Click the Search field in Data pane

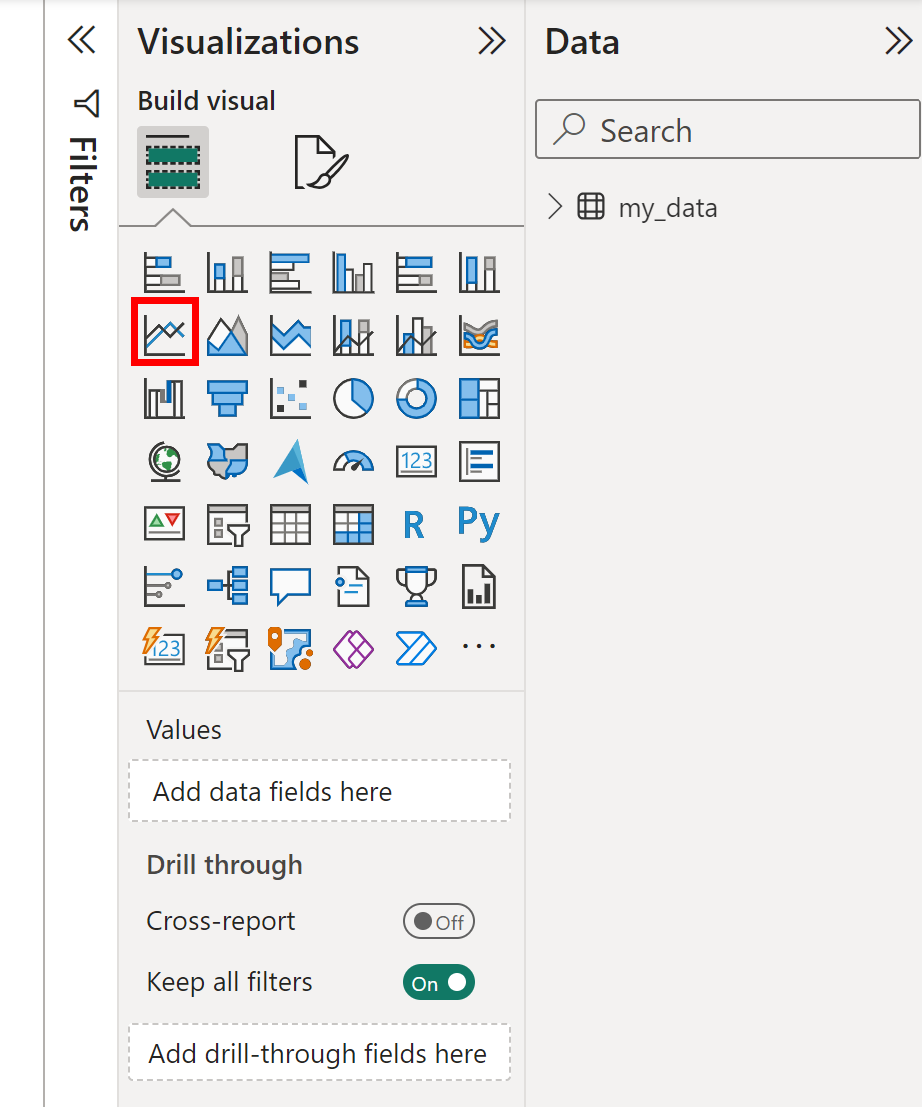click(x=727, y=129)
